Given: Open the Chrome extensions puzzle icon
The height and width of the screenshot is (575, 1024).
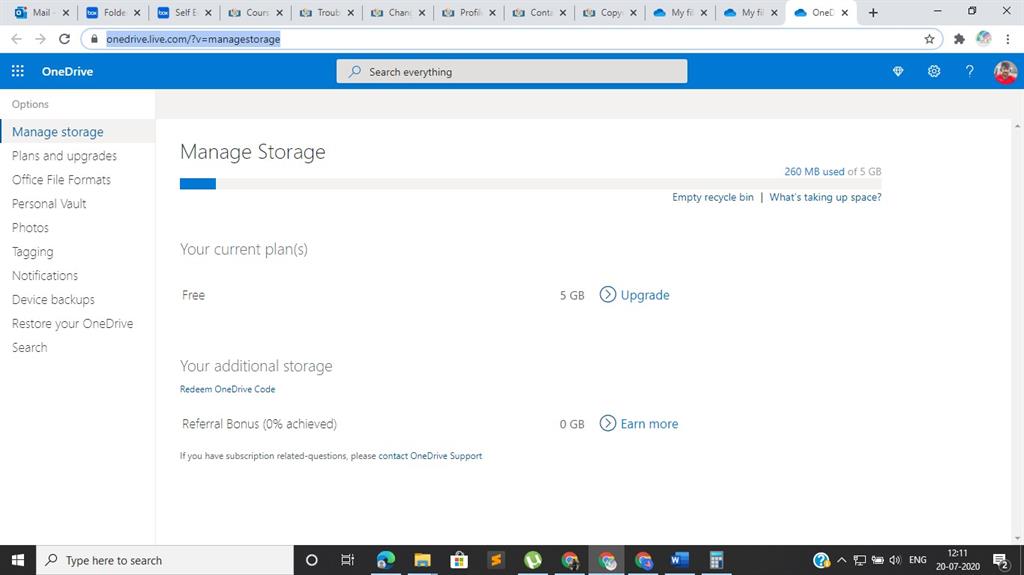Looking at the screenshot, I should [x=959, y=39].
